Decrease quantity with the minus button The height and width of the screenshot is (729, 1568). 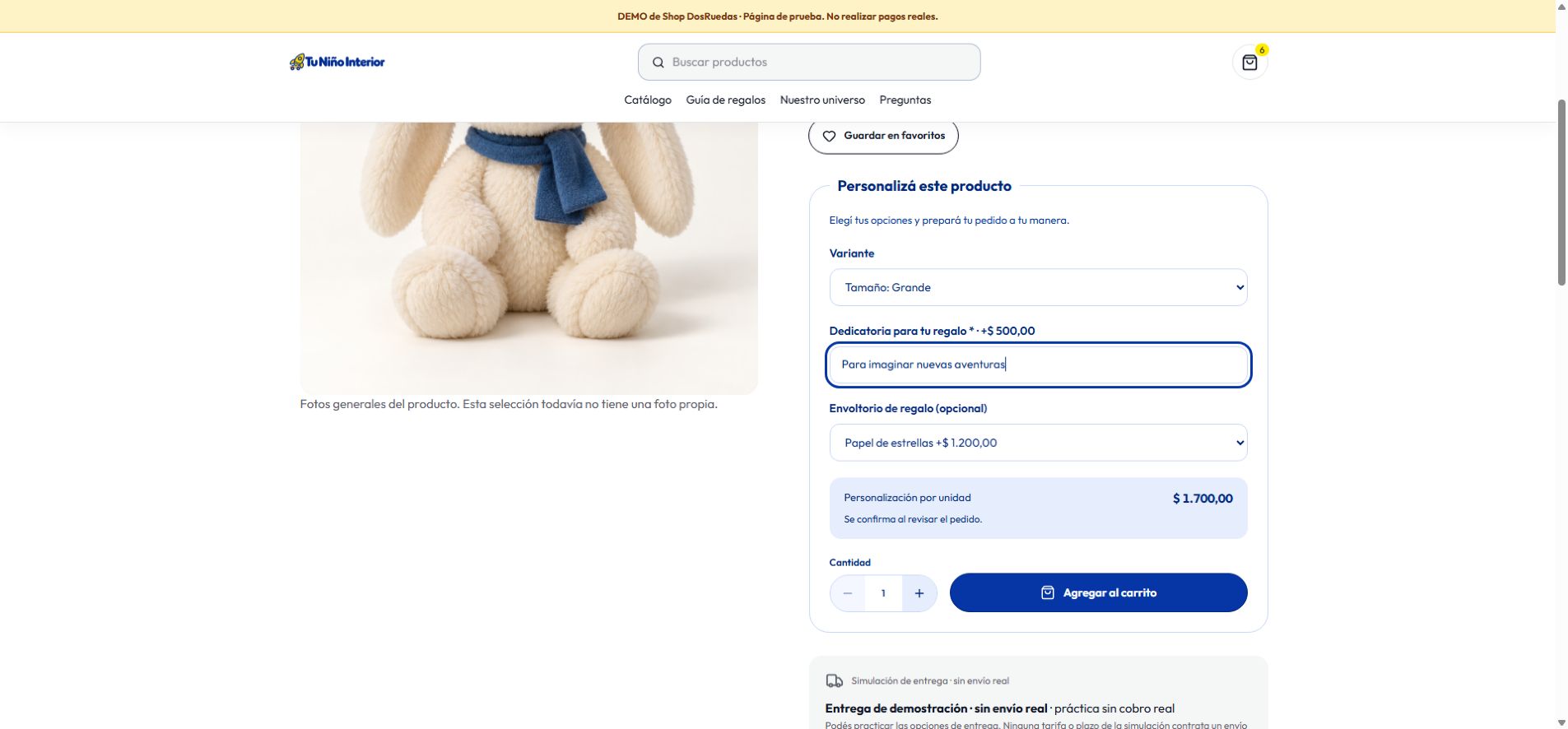pyautogui.click(x=848, y=593)
